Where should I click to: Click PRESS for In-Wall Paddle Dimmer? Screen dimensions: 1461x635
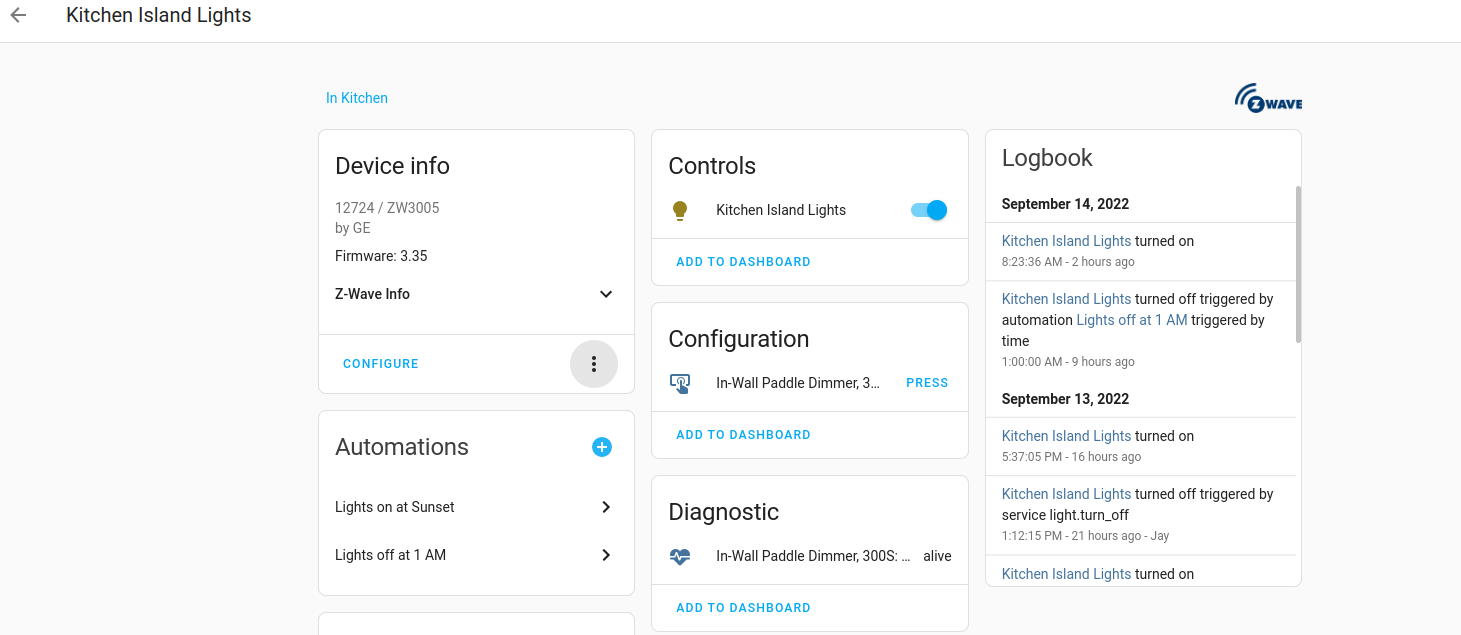[x=927, y=383]
